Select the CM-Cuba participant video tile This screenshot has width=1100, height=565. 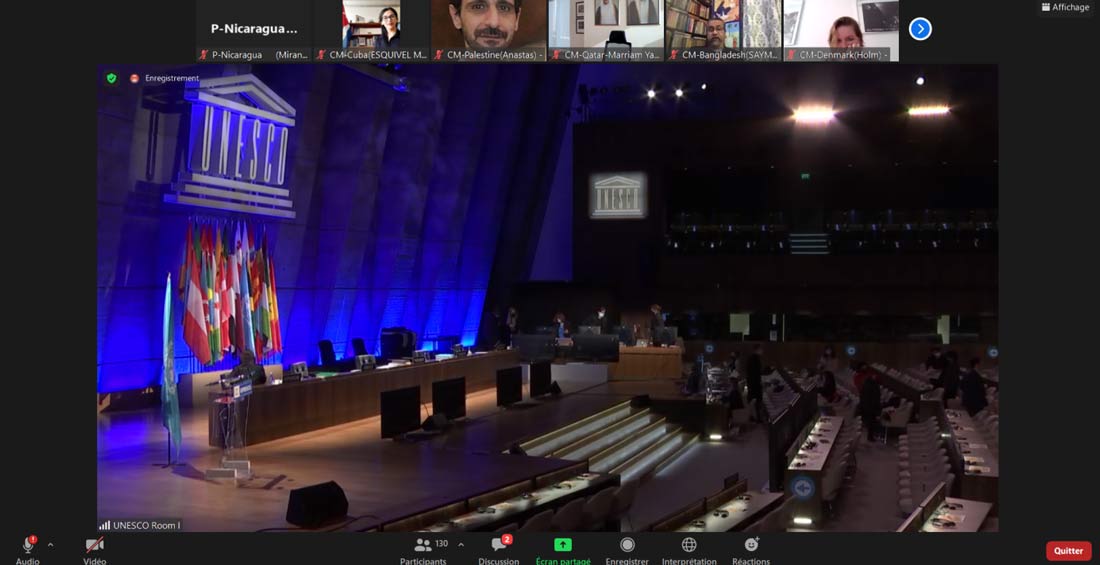click(372, 30)
